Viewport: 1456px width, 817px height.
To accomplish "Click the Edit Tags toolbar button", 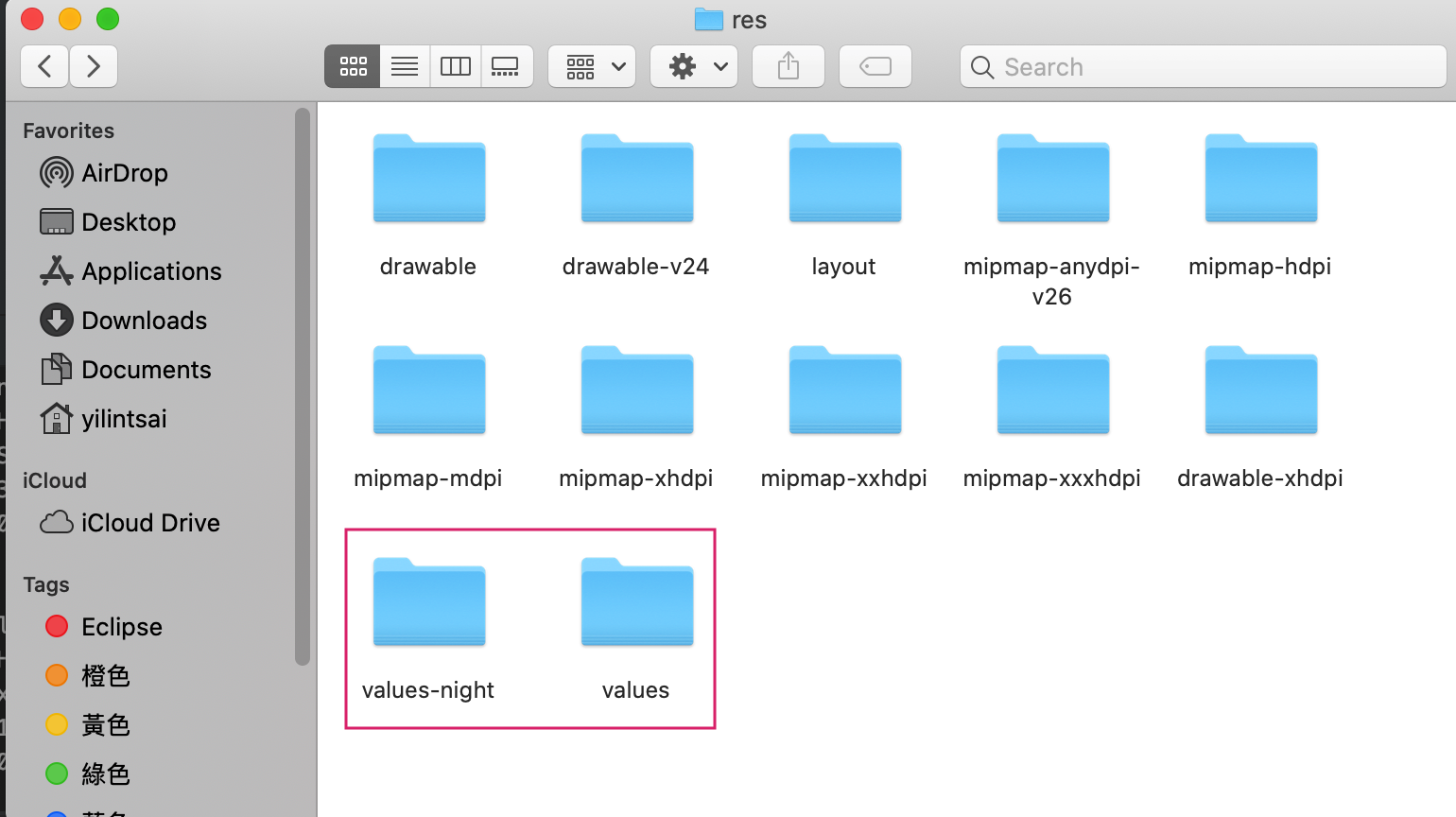I will tap(875, 66).
